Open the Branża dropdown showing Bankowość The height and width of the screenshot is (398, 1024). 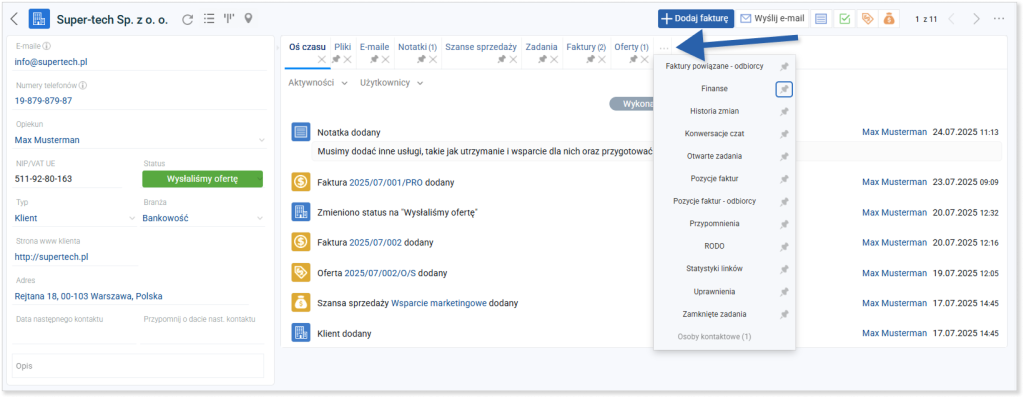[x=204, y=218]
